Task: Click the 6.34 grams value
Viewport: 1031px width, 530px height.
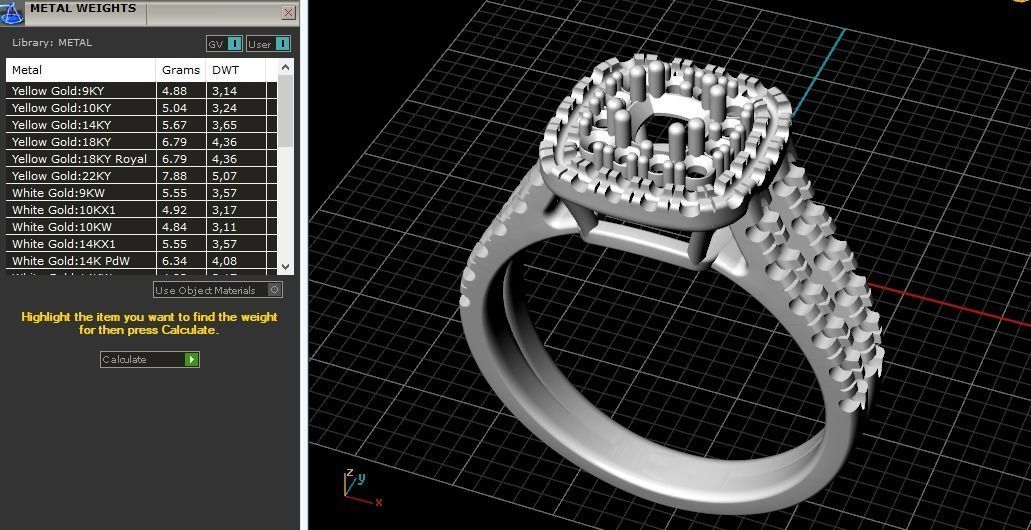Action: [174, 261]
